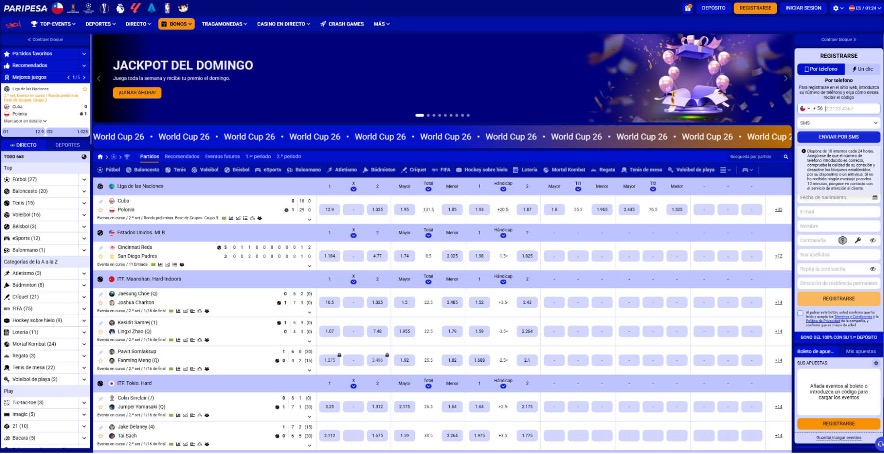Click Enviar por SMS button
Screen dimensions: 884x454
[x=838, y=137]
